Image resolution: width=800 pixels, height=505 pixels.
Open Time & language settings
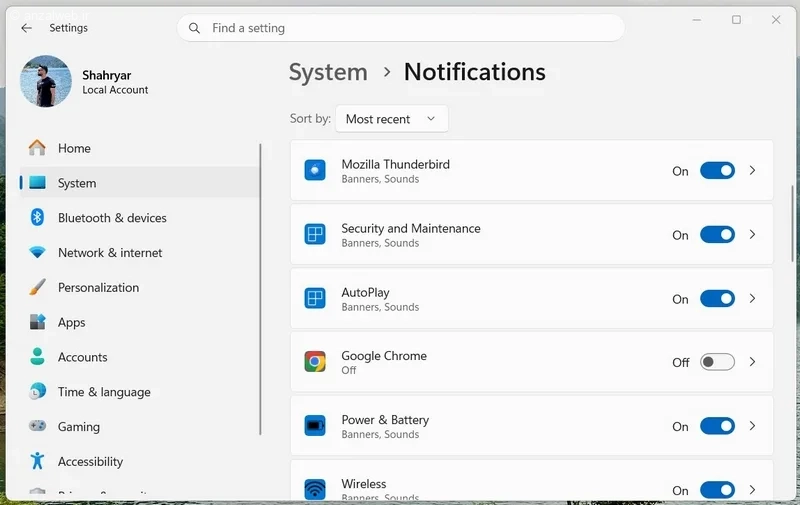[x=139, y=392]
